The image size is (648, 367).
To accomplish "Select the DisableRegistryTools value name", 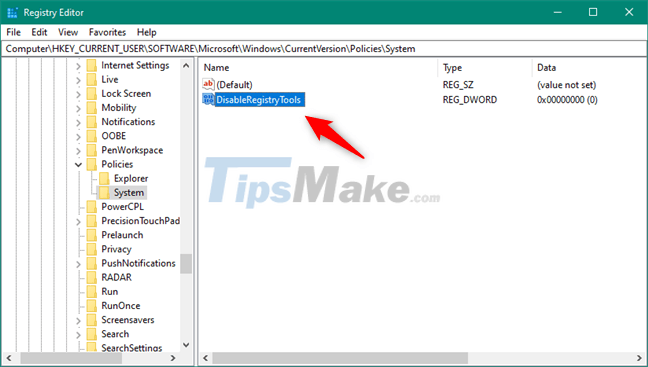I will (x=260, y=100).
